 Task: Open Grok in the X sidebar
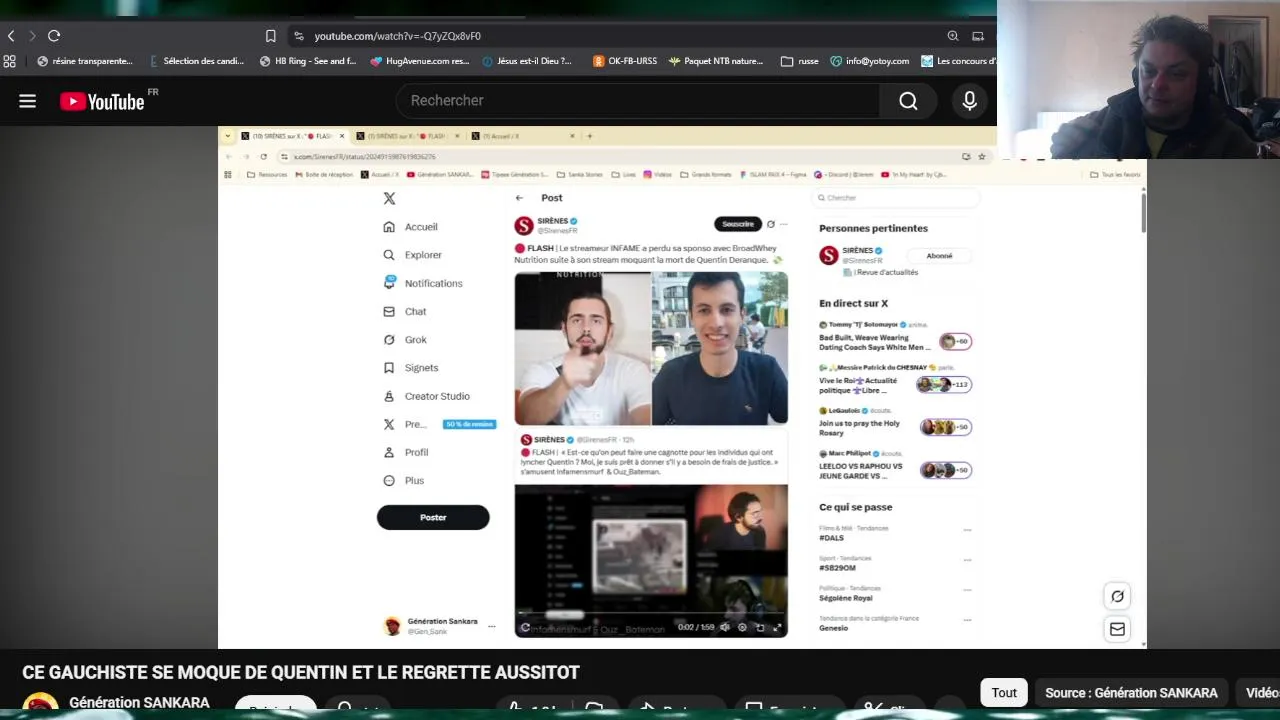(x=405, y=340)
